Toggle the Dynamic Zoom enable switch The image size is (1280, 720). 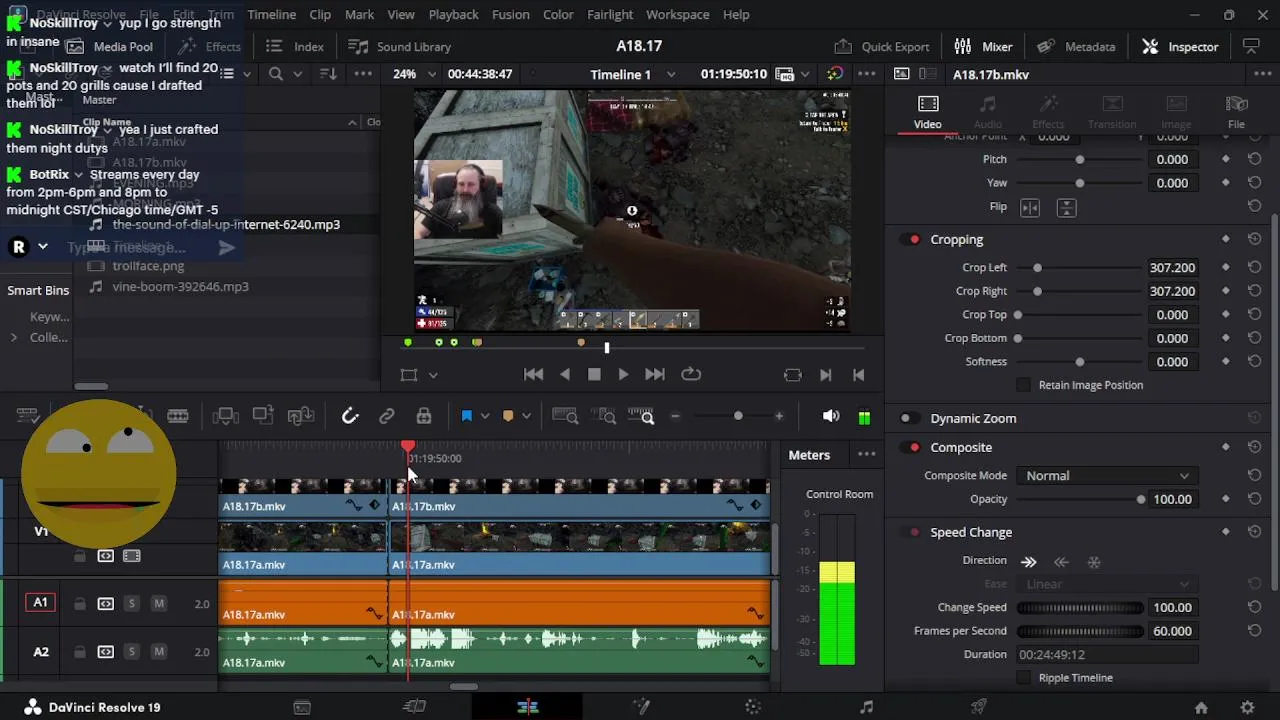coord(907,419)
